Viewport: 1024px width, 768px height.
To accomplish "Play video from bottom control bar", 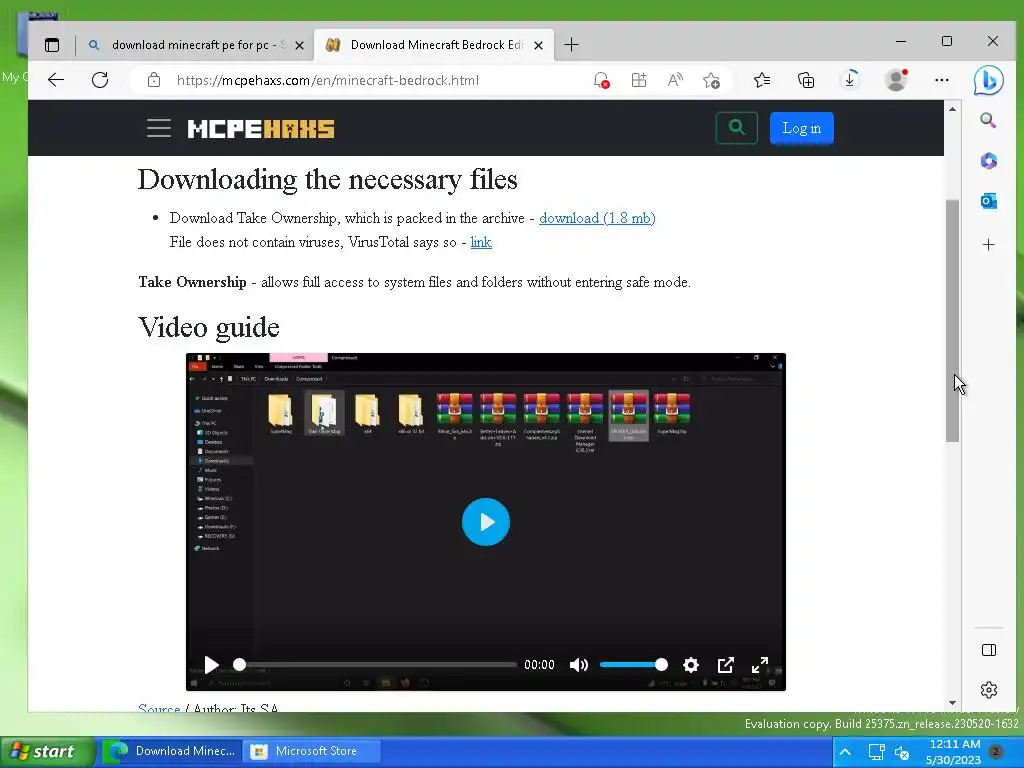I will 211,665.
